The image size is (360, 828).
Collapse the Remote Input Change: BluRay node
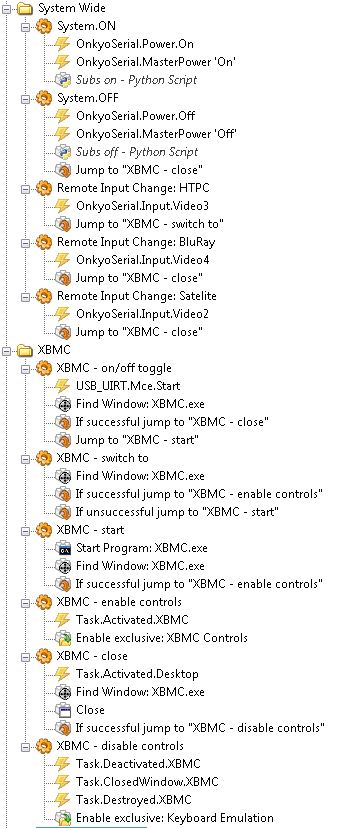tap(24, 242)
